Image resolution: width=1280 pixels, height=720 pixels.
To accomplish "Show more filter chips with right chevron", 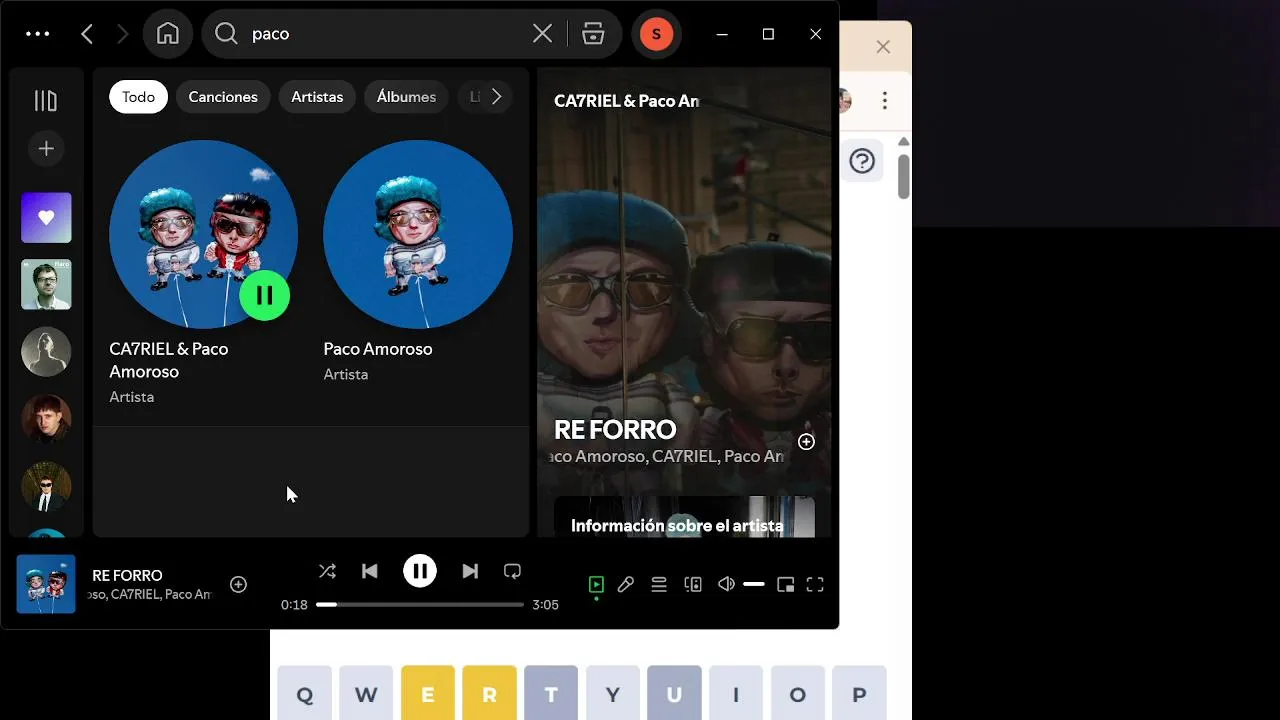I will pyautogui.click(x=496, y=97).
